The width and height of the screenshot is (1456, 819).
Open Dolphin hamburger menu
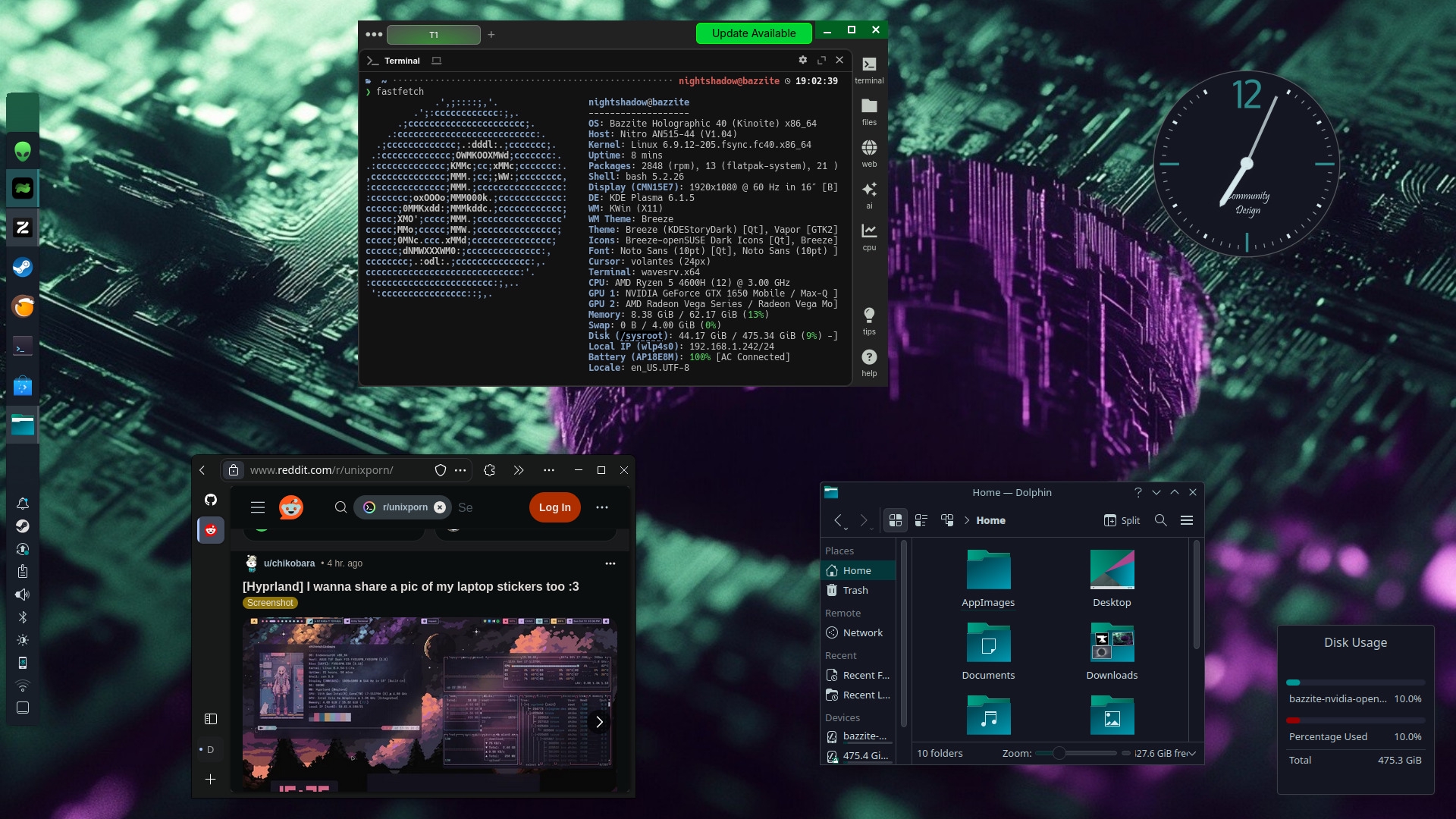coord(1187,520)
